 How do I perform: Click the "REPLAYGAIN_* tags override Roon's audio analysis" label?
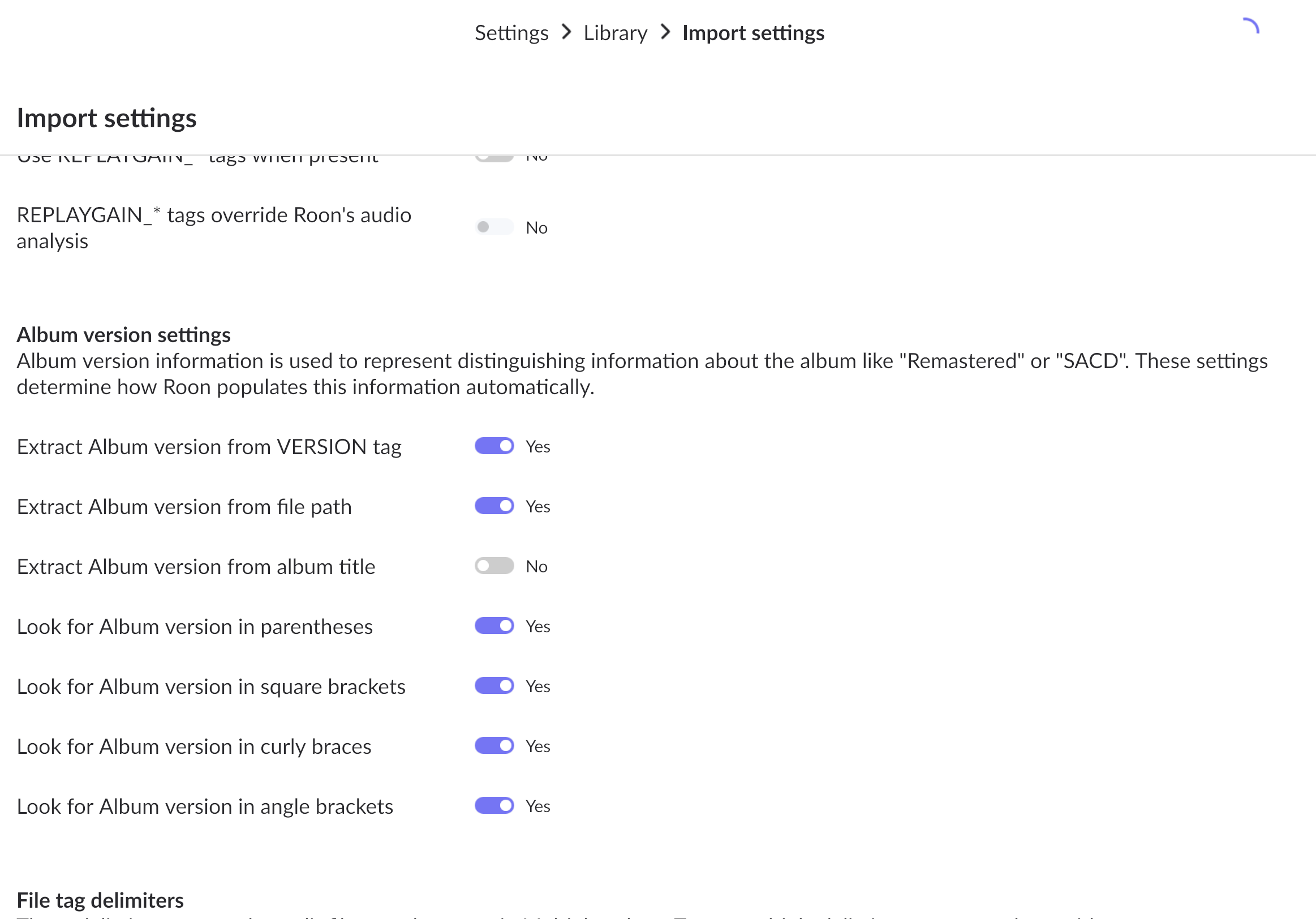(214, 228)
